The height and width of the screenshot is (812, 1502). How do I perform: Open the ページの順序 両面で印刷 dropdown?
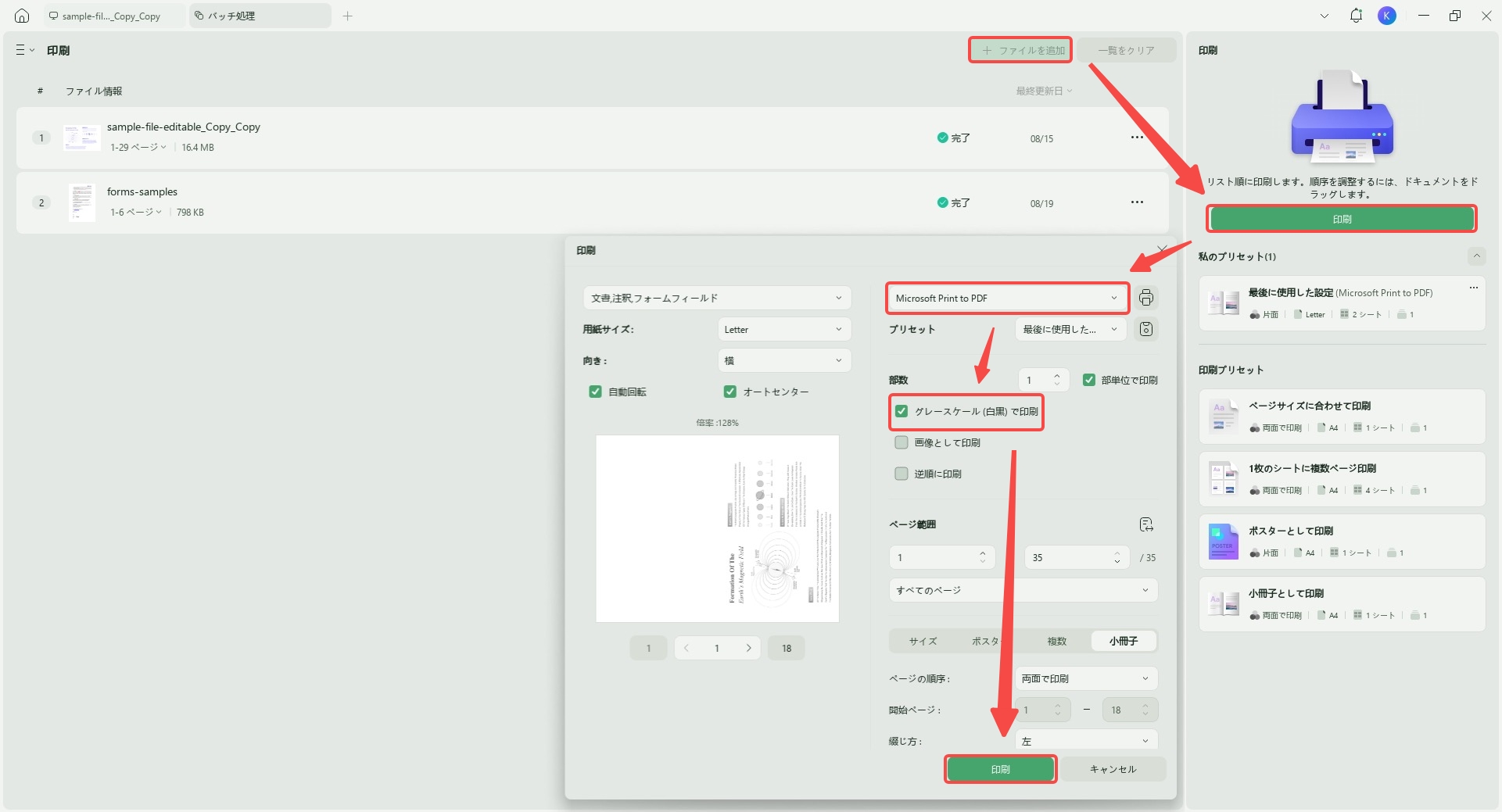1086,678
